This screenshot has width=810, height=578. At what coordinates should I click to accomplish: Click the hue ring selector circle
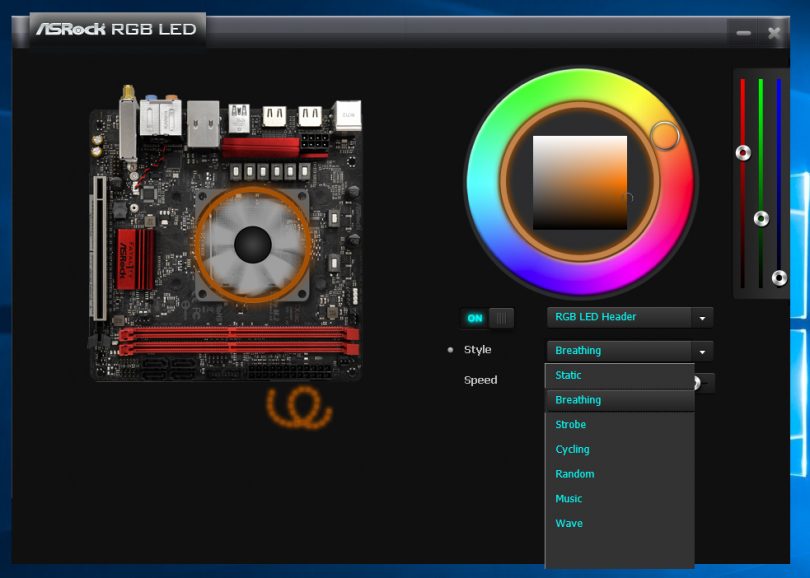[663, 135]
